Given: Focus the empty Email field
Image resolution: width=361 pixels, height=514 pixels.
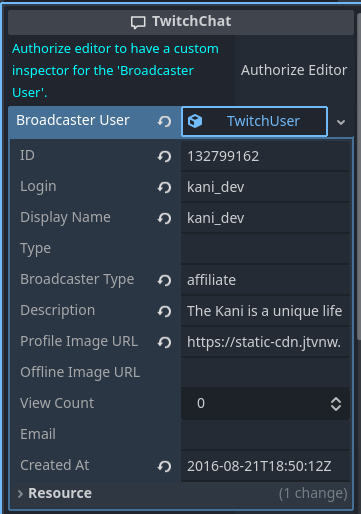Looking at the screenshot, I should pos(266,435).
